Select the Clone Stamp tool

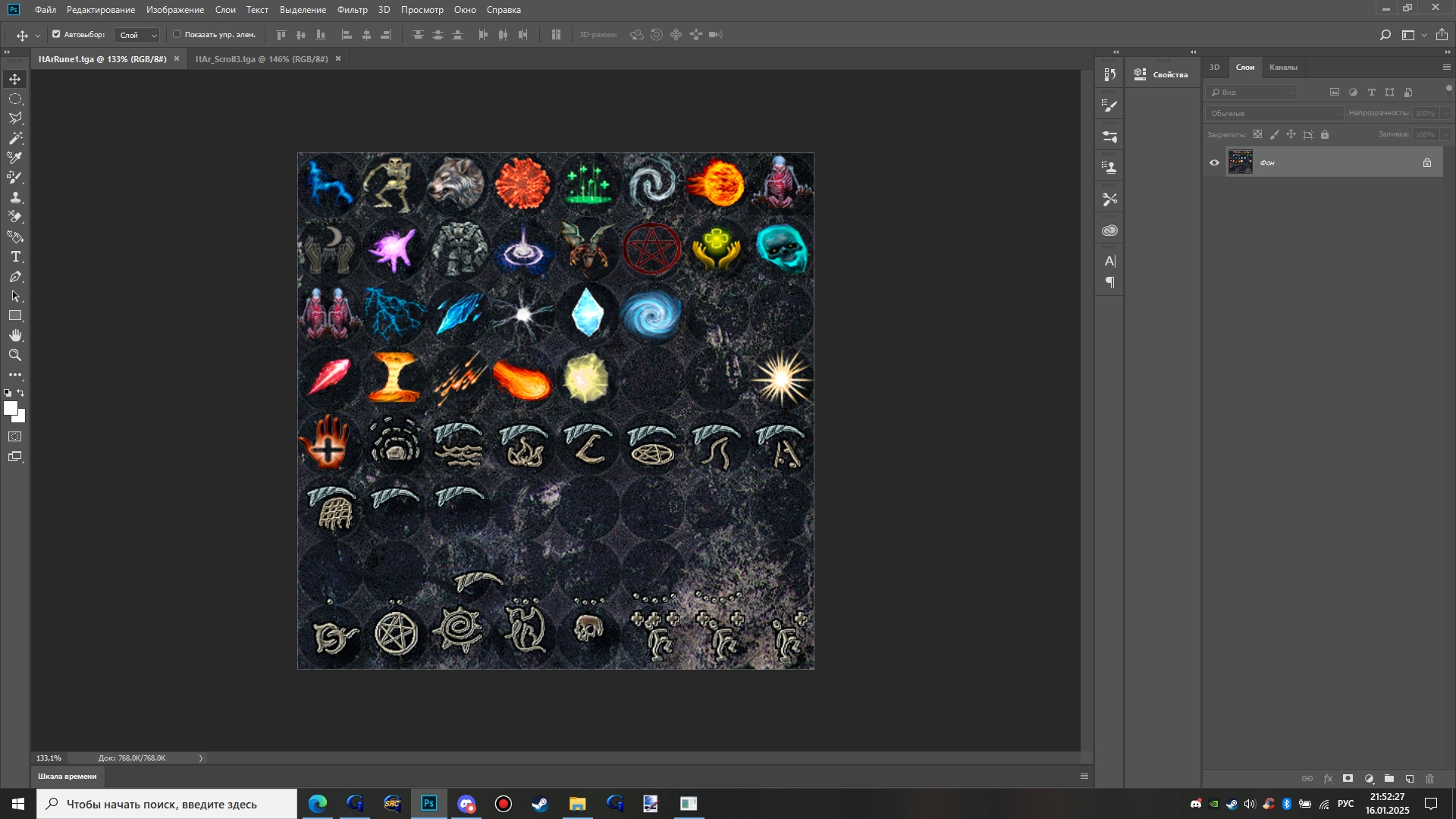[x=15, y=197]
